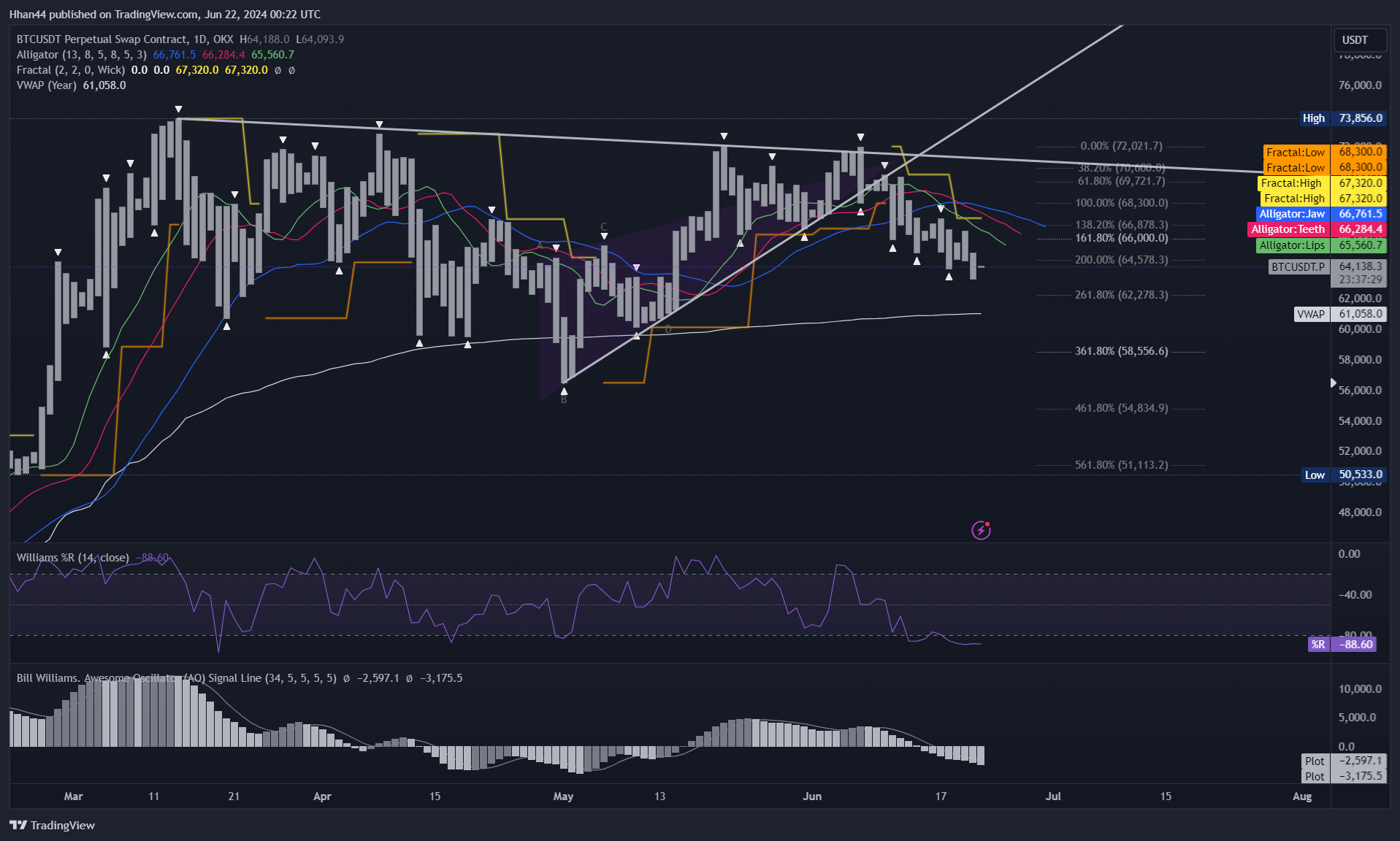
Task: Click the Alligator:Teeth 66,284.4 label
Action: [1317, 229]
